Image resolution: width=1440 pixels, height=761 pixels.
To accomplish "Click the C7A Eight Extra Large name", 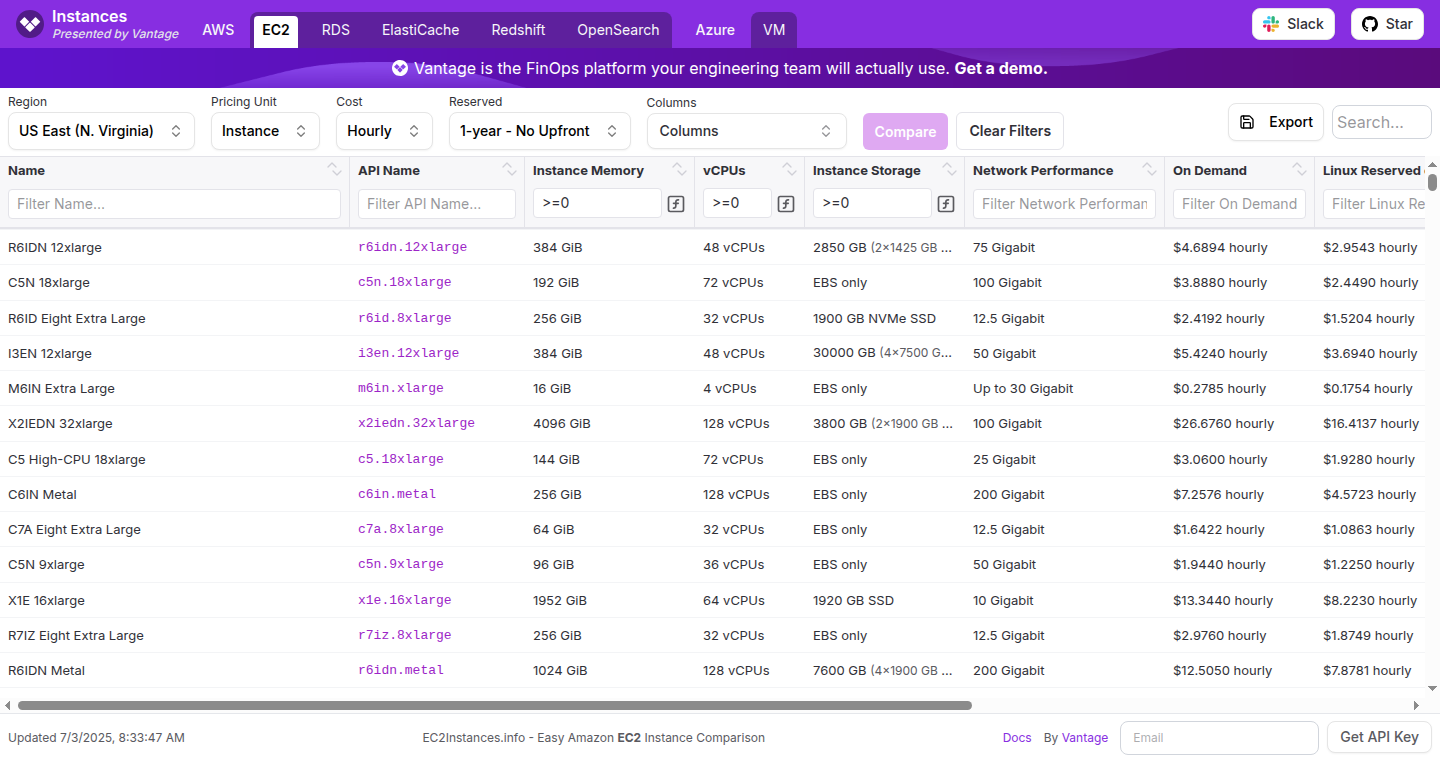I will click(x=74, y=529).
